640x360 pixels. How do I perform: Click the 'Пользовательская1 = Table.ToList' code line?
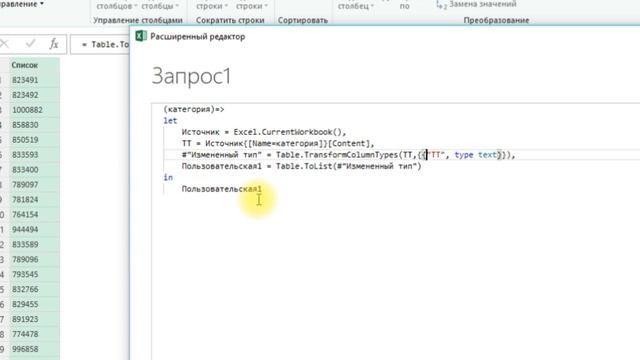(x=302, y=166)
